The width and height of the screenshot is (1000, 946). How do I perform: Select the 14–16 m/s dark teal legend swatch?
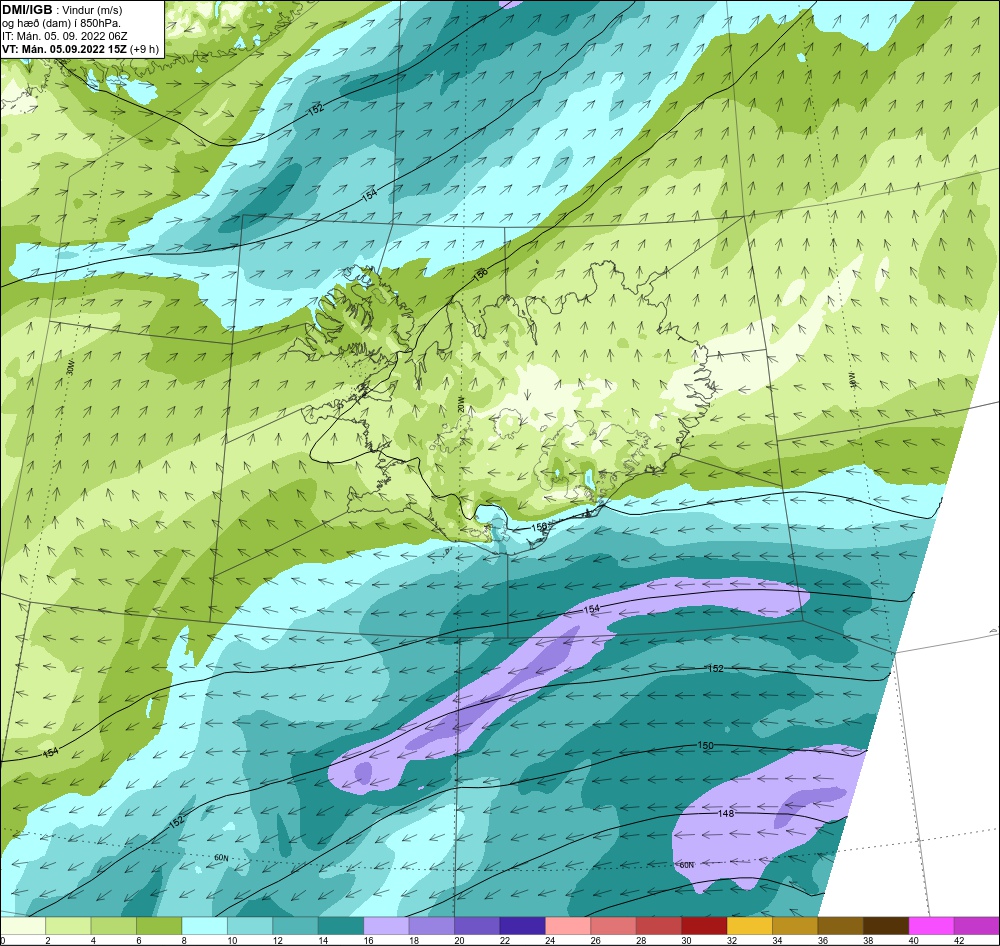[341, 926]
